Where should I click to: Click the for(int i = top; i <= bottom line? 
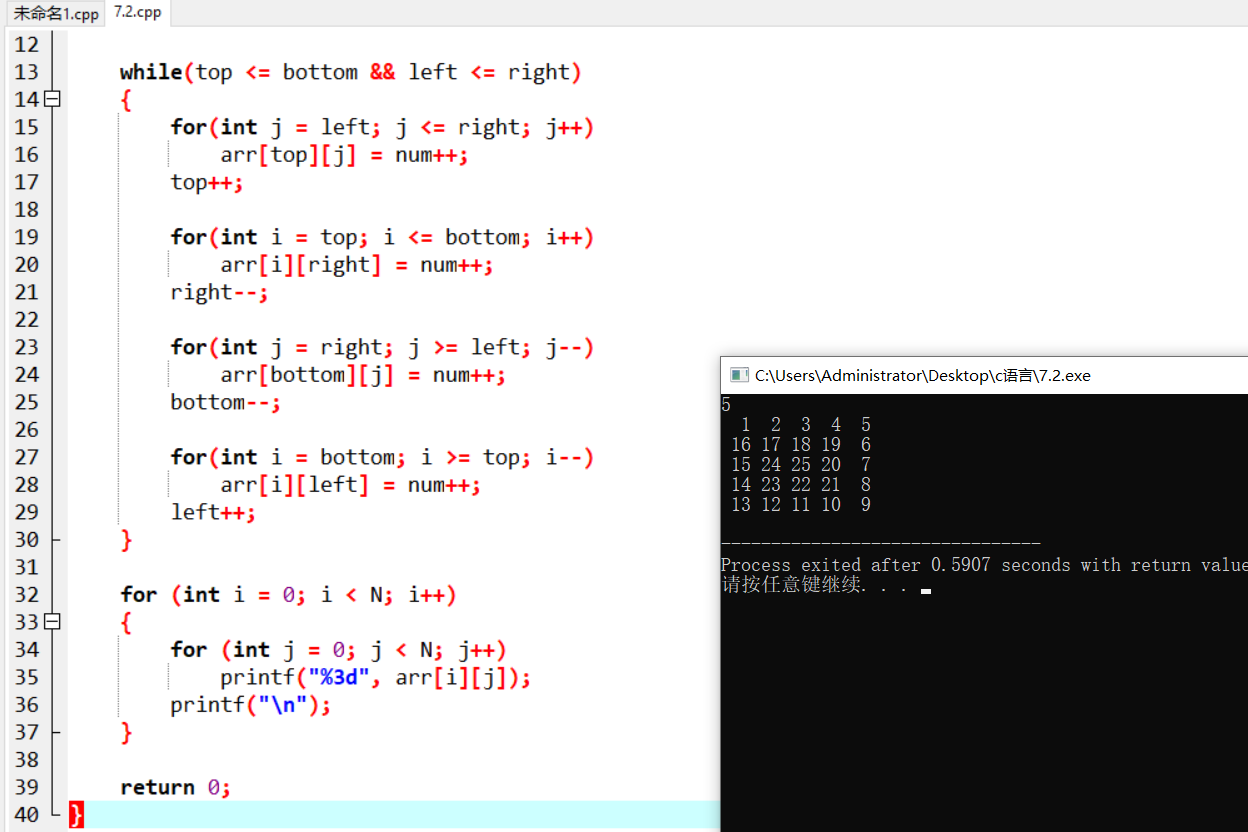tap(382, 237)
